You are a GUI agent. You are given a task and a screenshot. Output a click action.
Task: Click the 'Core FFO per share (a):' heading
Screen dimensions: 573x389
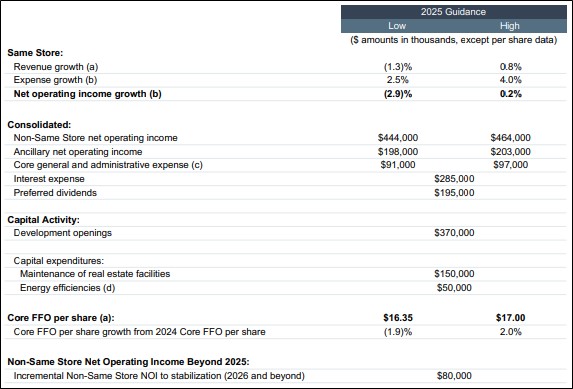61,318
